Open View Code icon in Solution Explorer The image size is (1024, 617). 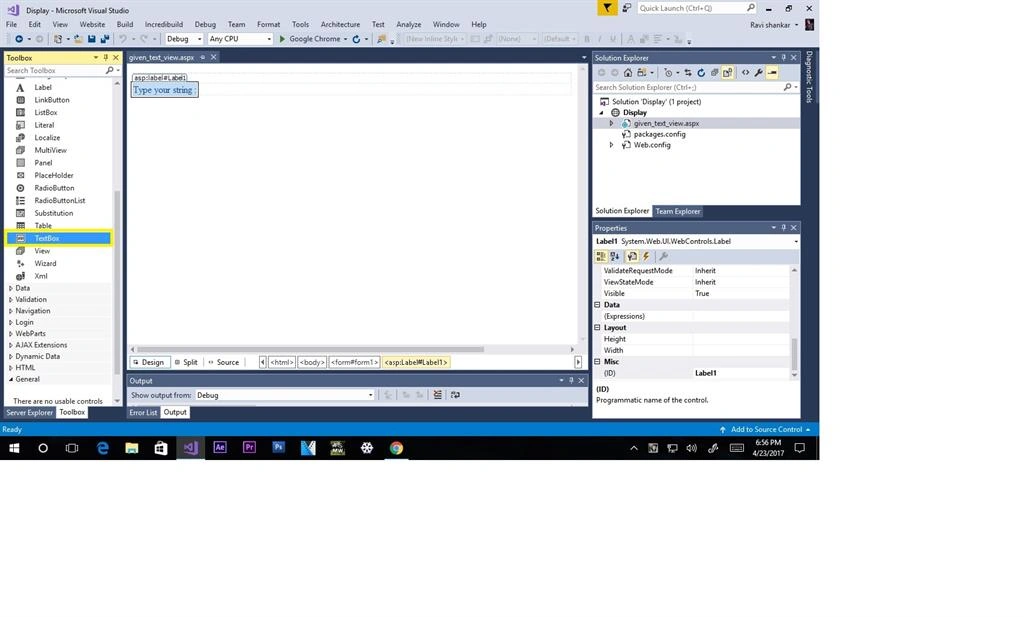(x=745, y=72)
